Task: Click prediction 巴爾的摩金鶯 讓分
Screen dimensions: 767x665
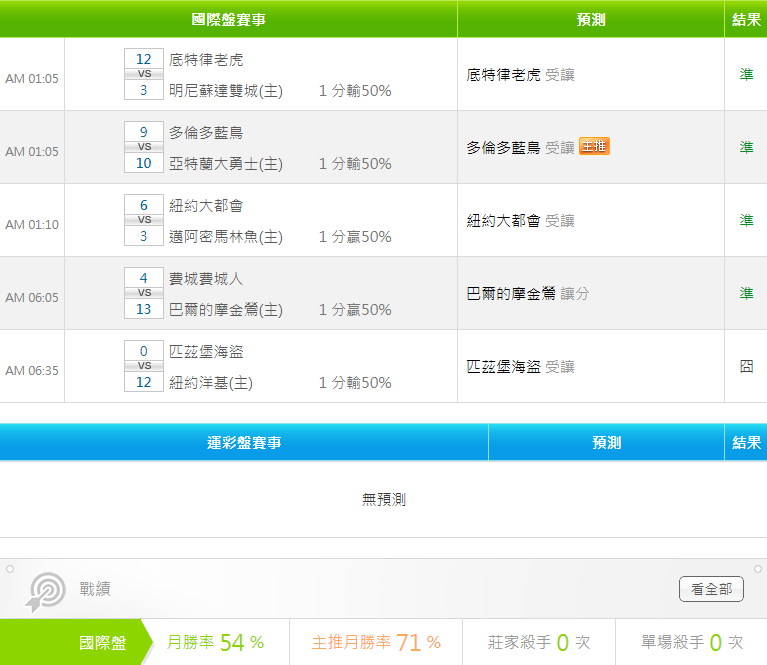Action: coord(528,294)
